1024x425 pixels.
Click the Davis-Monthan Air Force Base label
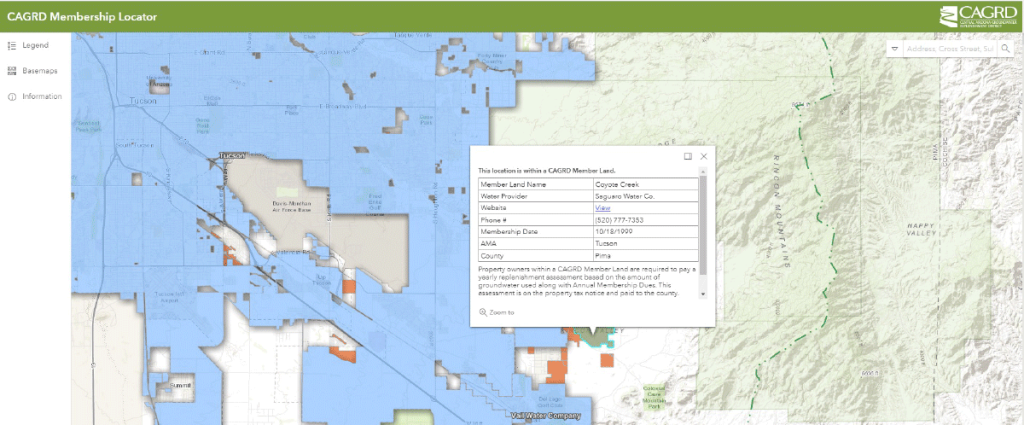[x=293, y=207]
